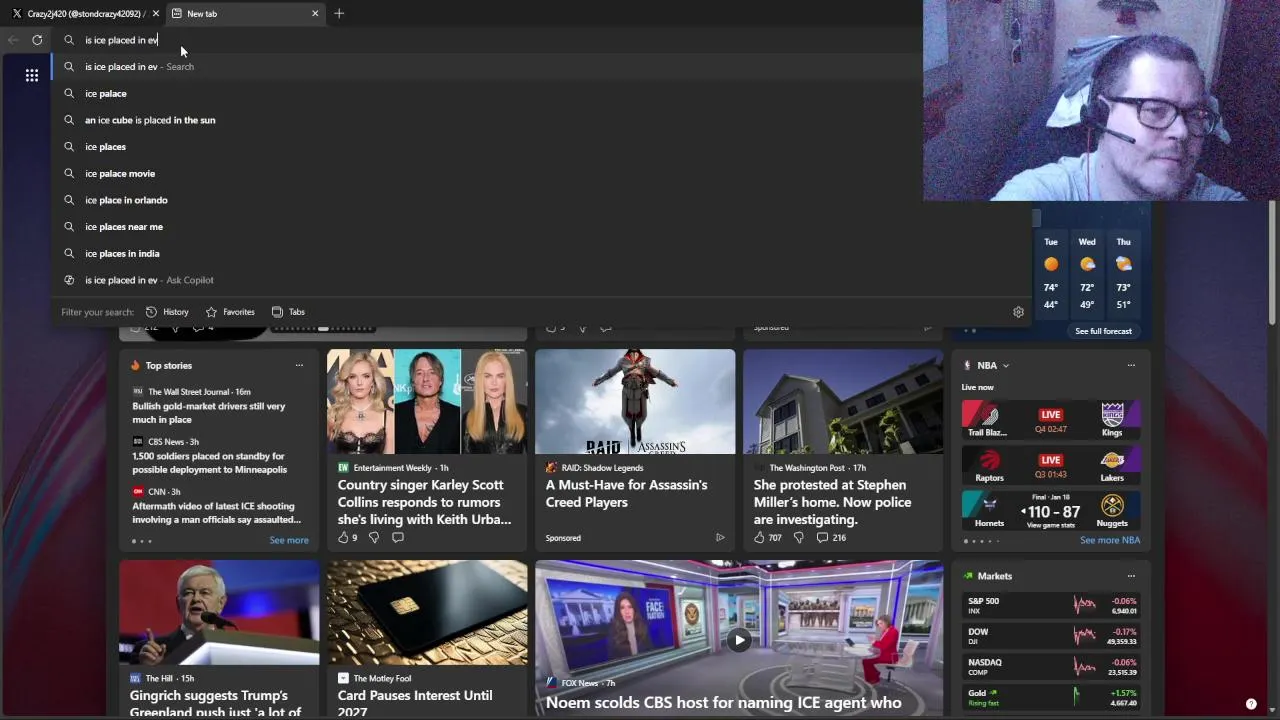Open a new tab with plus icon
This screenshot has height=720, width=1280.
coord(339,13)
